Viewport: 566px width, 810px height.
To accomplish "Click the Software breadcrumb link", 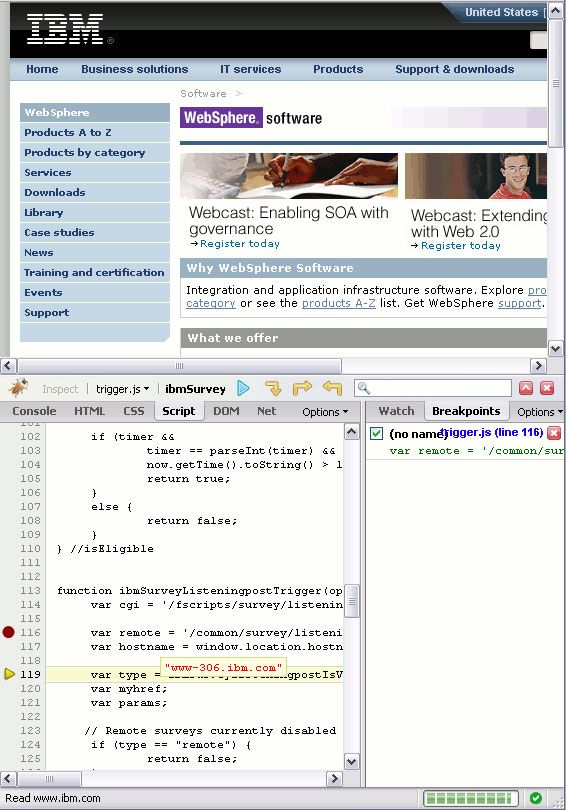I will 203,94.
